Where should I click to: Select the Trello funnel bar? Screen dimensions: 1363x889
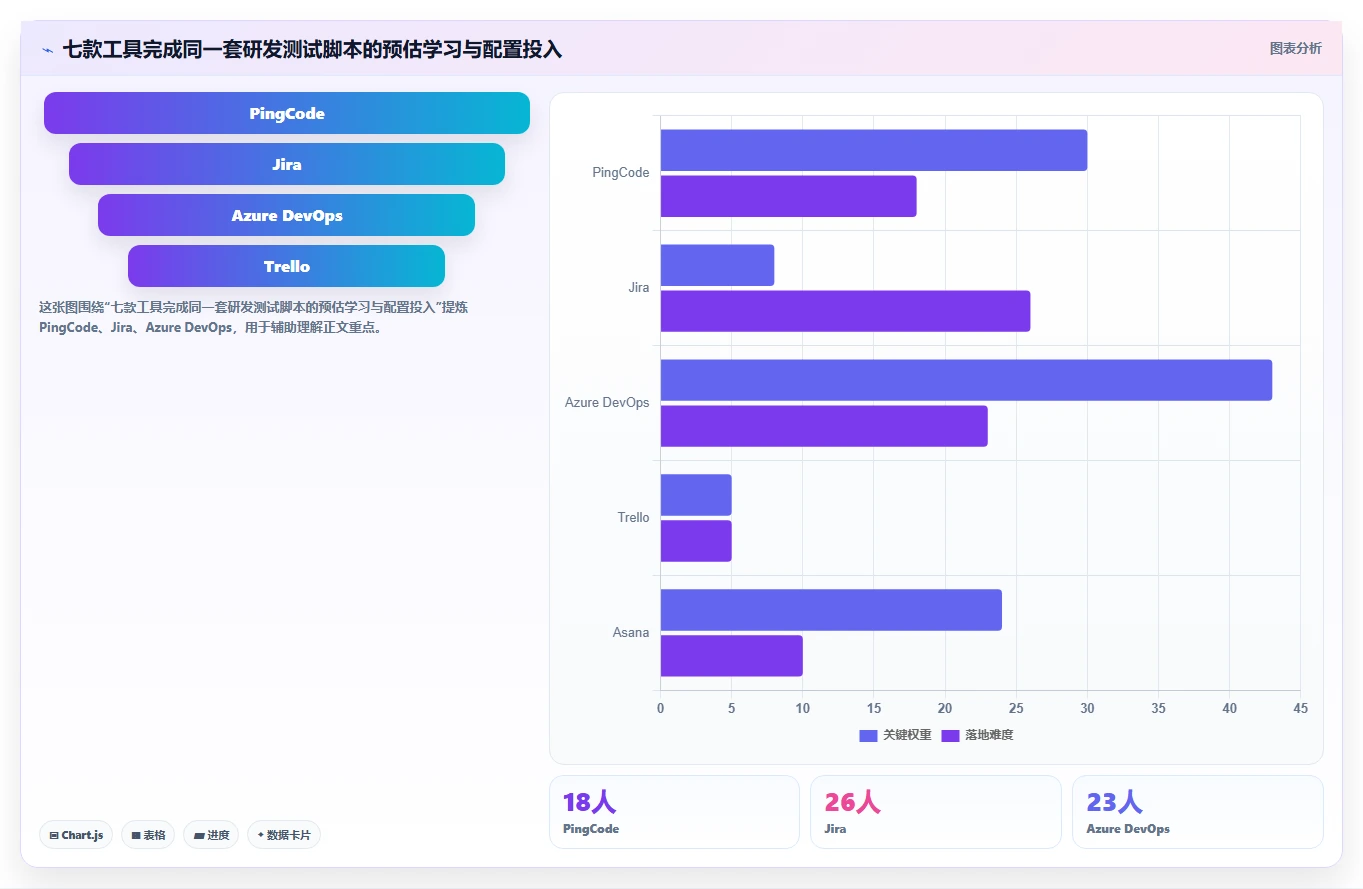tap(287, 266)
